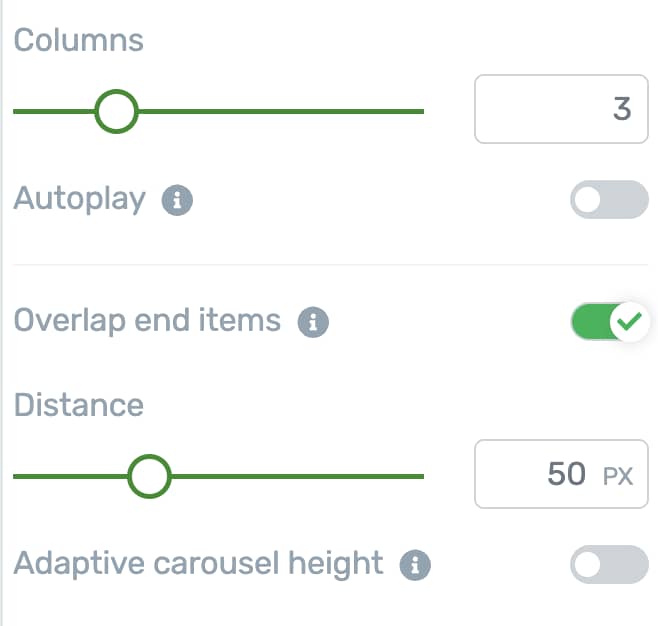Click the Autoplay label text
The width and height of the screenshot is (658, 626).
(x=79, y=199)
